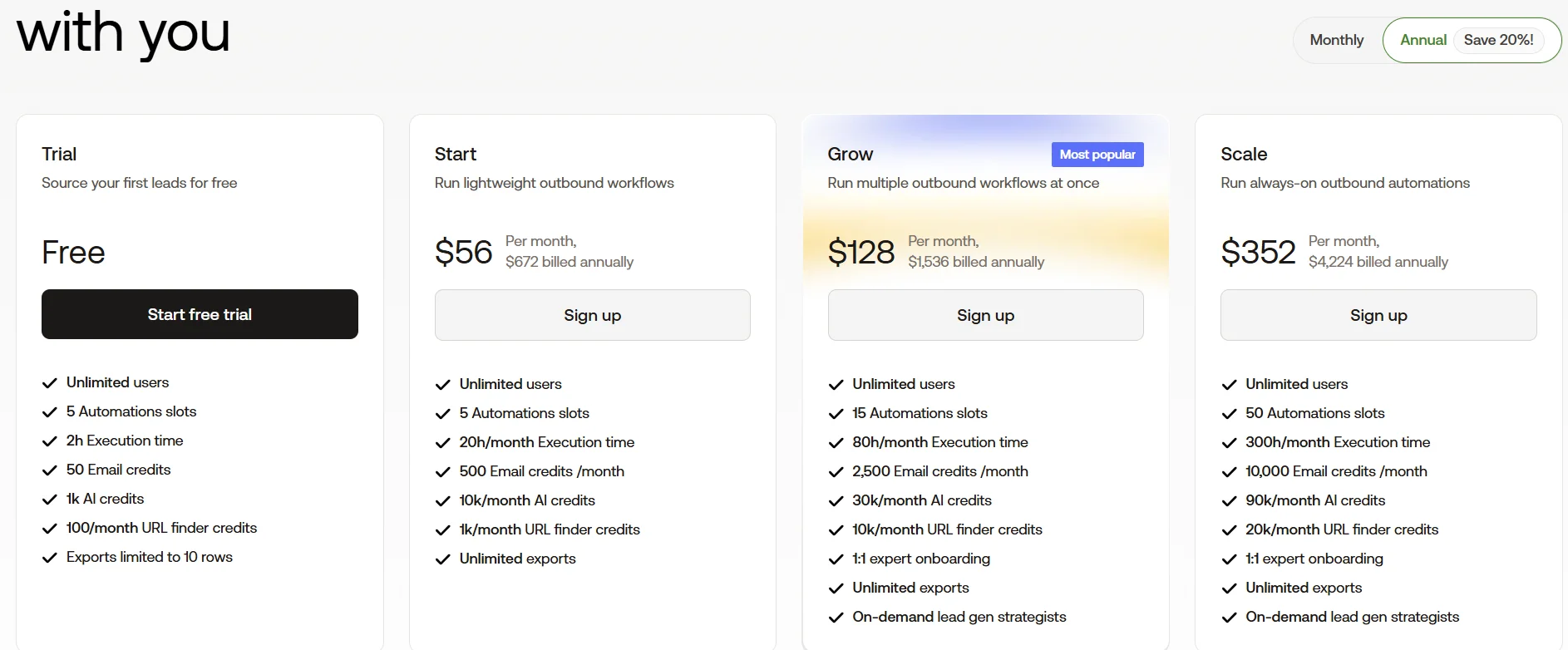Click checkmark beside 50 Automations slots
Image resolution: width=1568 pixels, height=650 pixels.
point(1229,414)
